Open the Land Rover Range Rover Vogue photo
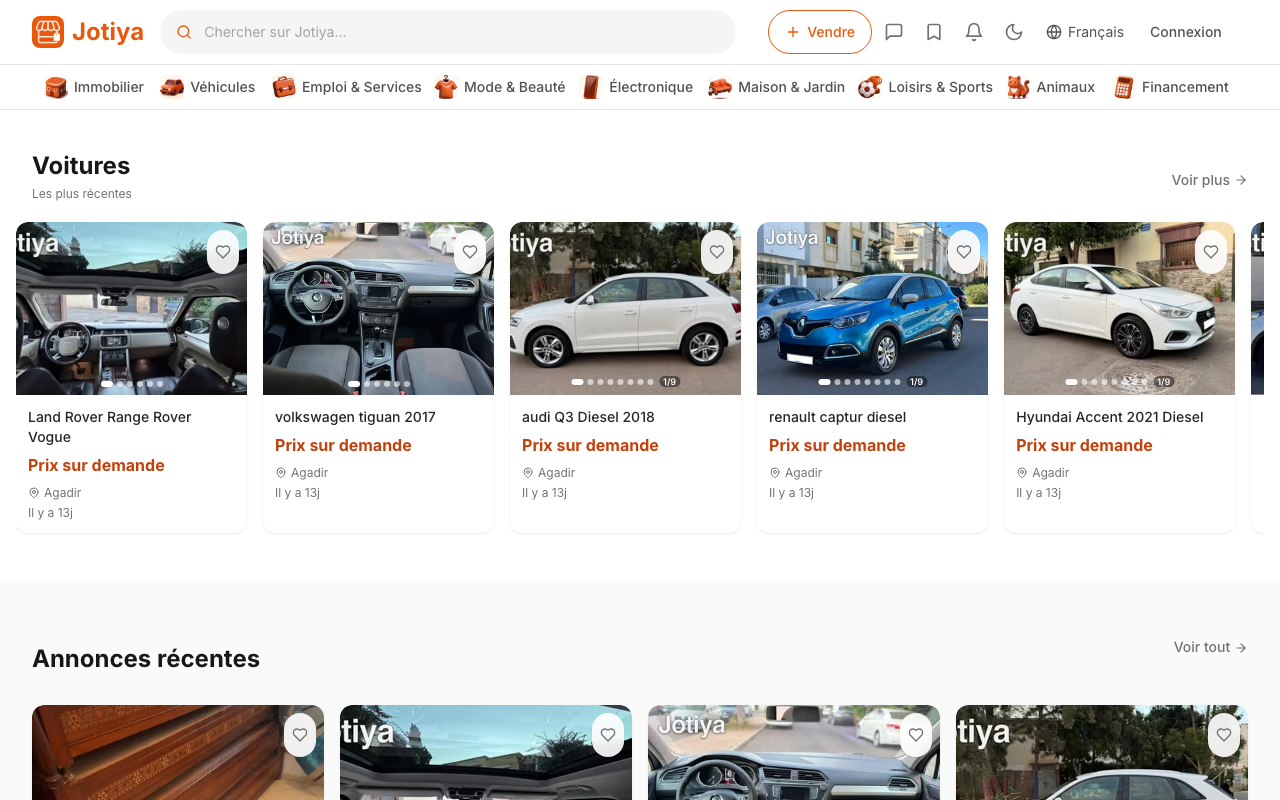The width and height of the screenshot is (1280, 800). click(131, 308)
